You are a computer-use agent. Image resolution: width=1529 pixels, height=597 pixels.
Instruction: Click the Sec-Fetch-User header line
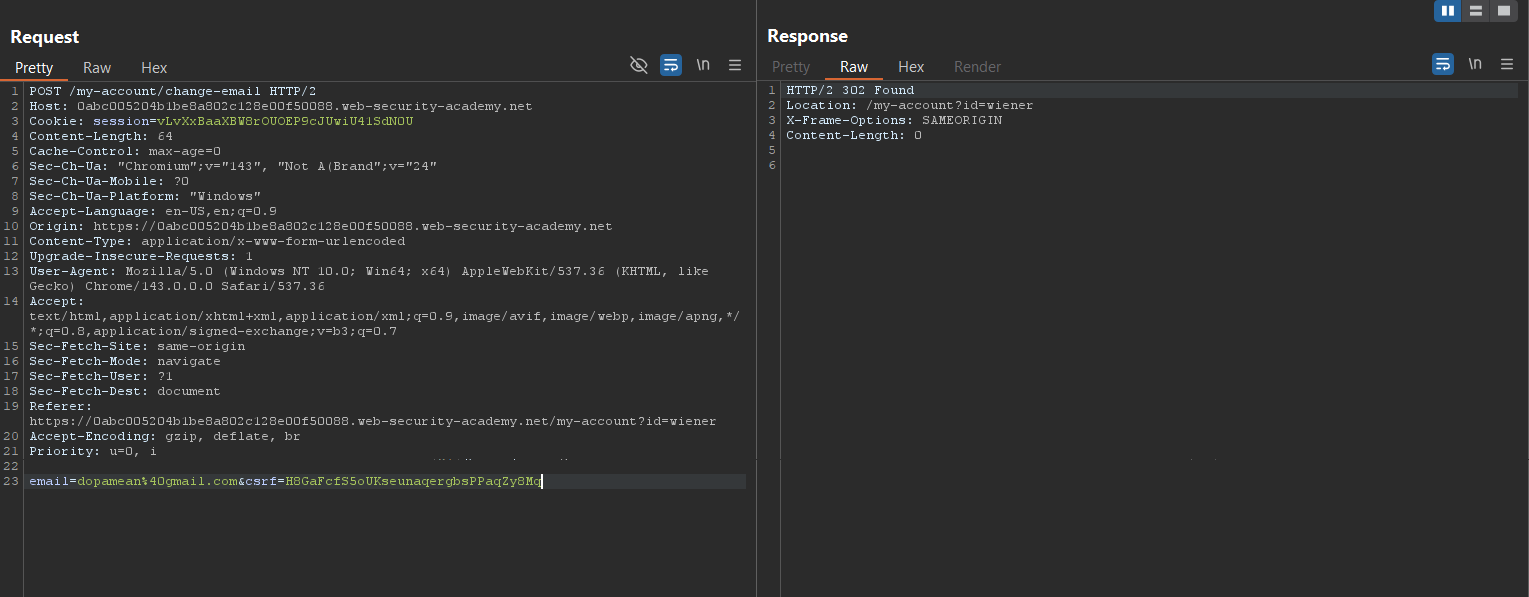pos(101,376)
